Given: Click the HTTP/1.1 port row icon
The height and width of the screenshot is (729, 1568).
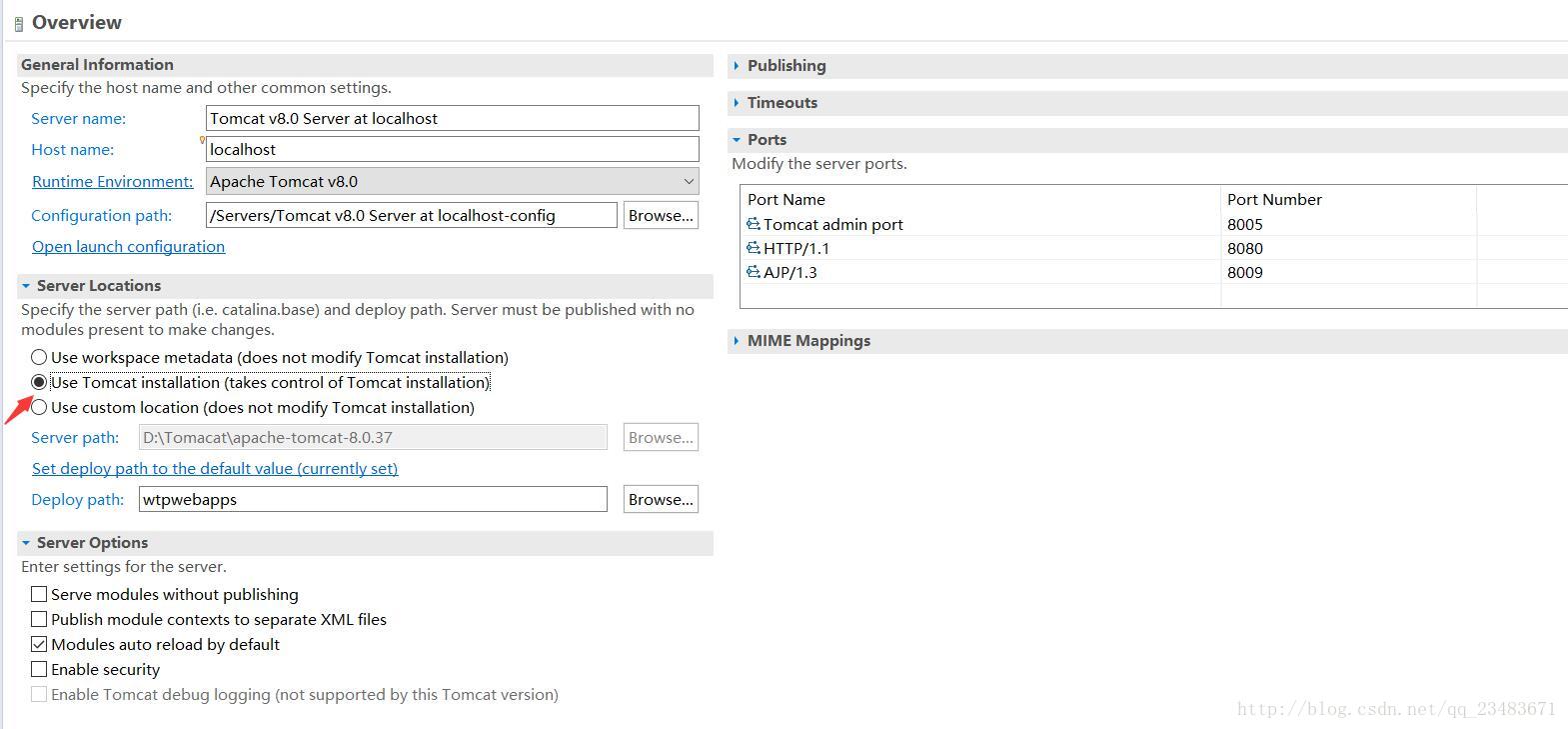Looking at the screenshot, I should 754,248.
